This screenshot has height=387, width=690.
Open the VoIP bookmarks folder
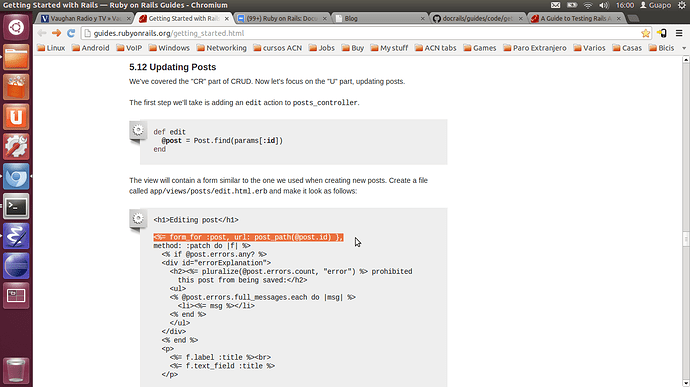click(x=129, y=48)
